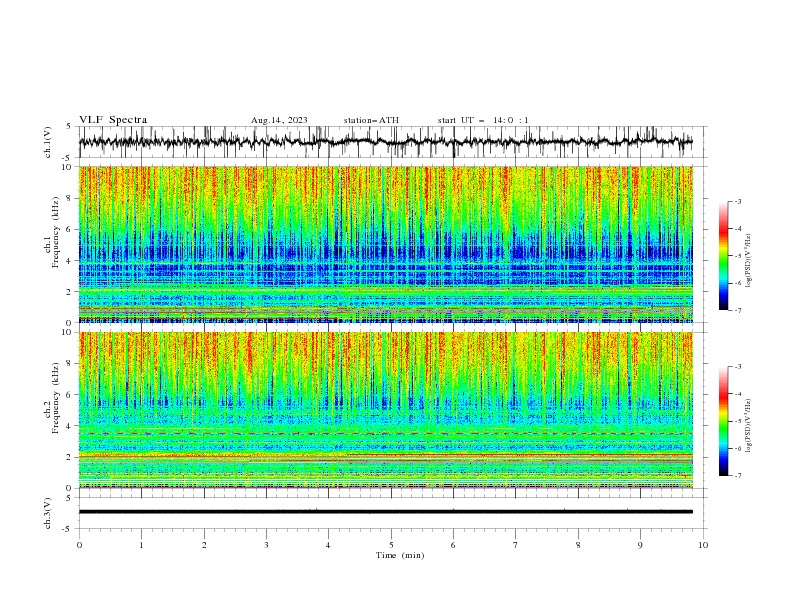
Task: Click the ch.2 "Frequency (kHz)" axis label
Action: (x=56, y=398)
